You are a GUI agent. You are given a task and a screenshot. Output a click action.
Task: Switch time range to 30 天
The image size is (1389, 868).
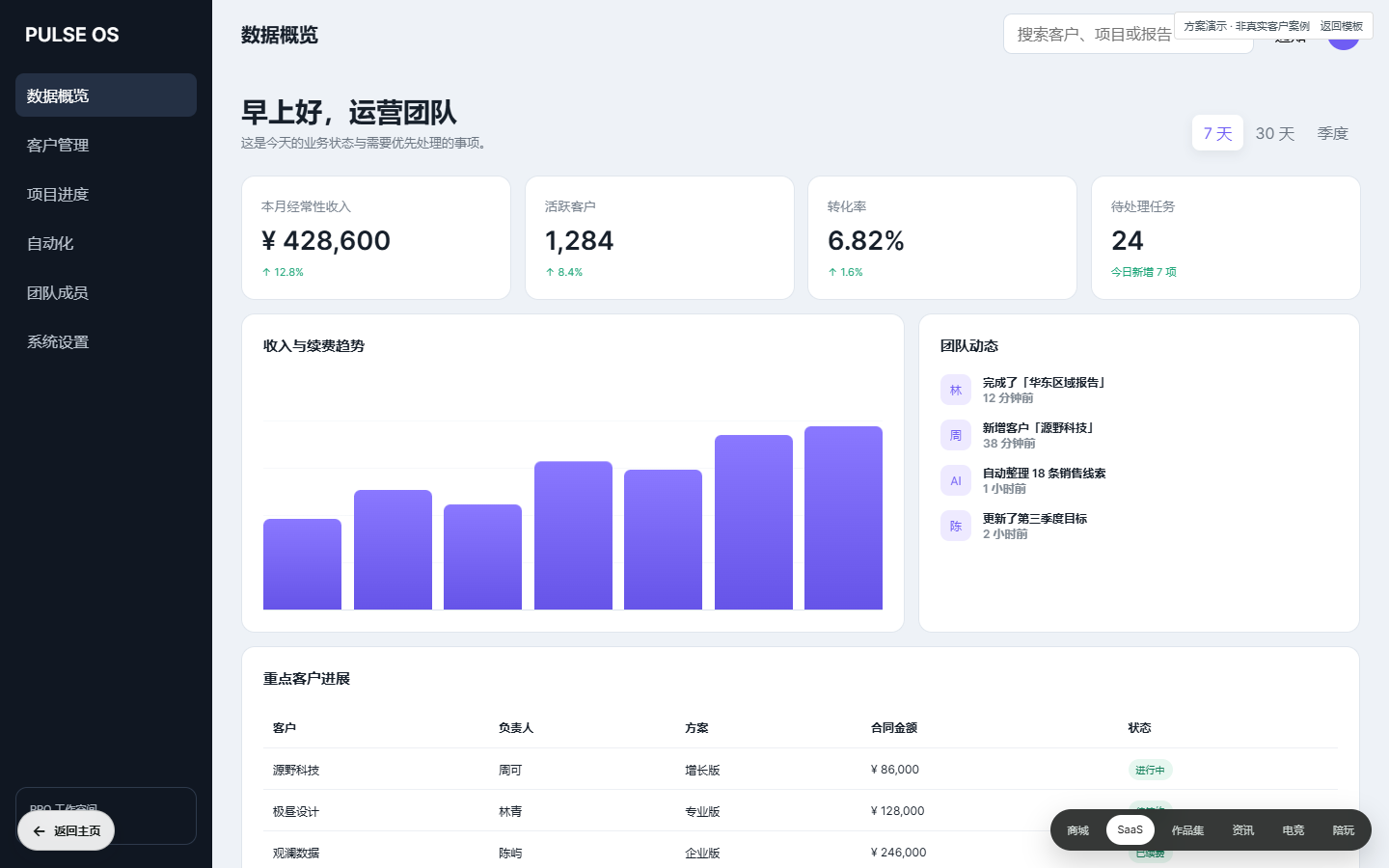(x=1275, y=133)
